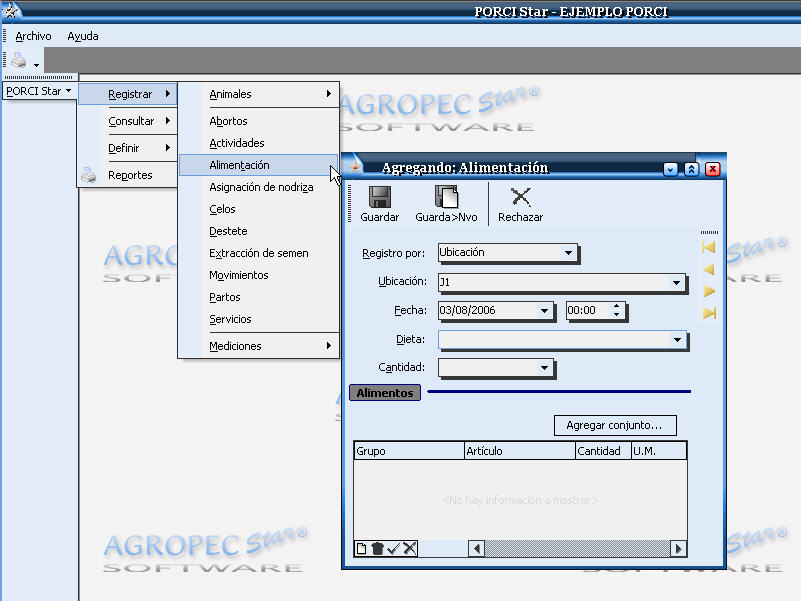Open the Definir submenu
The image size is (801, 601).
pos(128,148)
